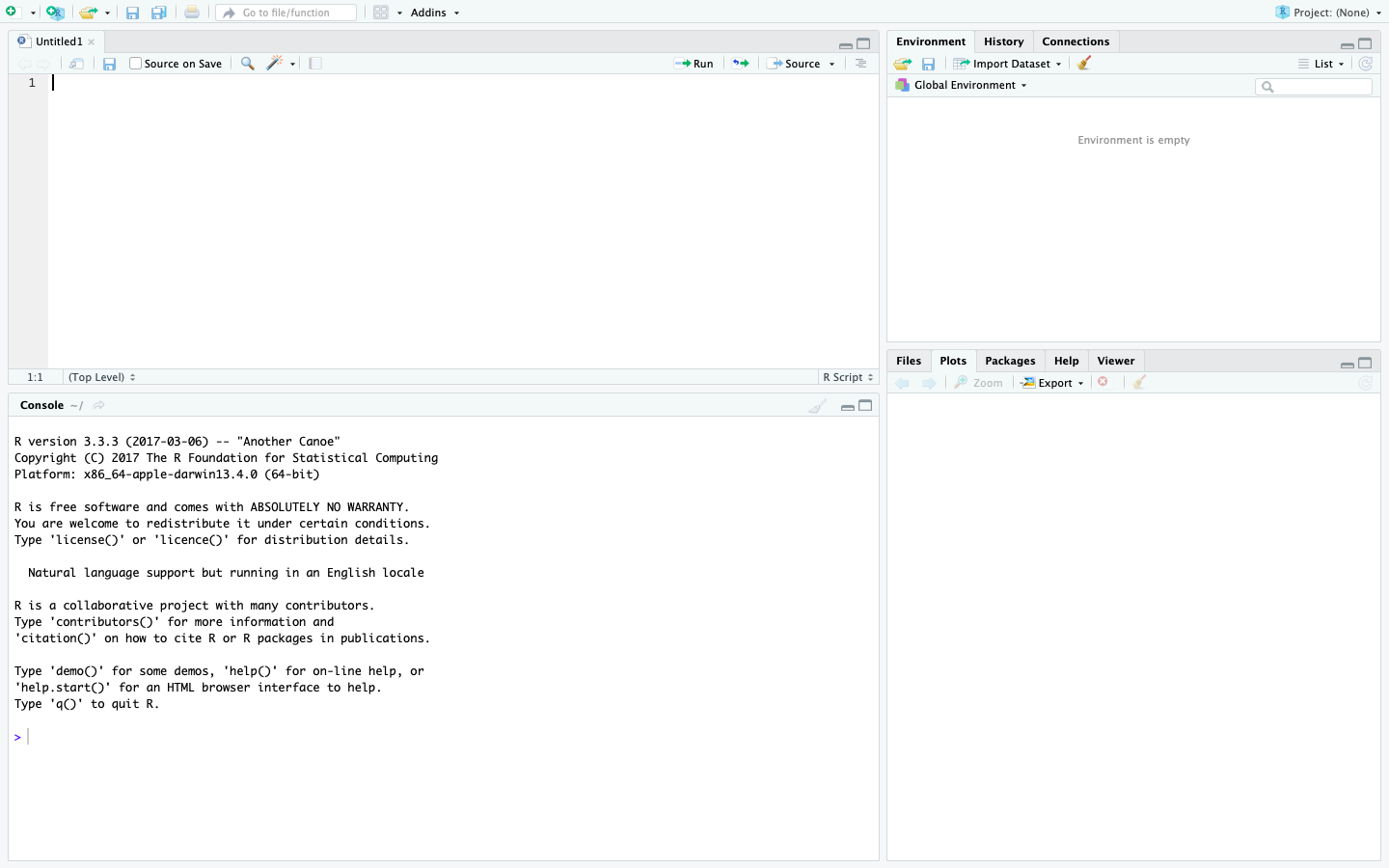This screenshot has height=868, width=1389.
Task: Expand the Global Environment dropdown
Action: click(x=964, y=85)
